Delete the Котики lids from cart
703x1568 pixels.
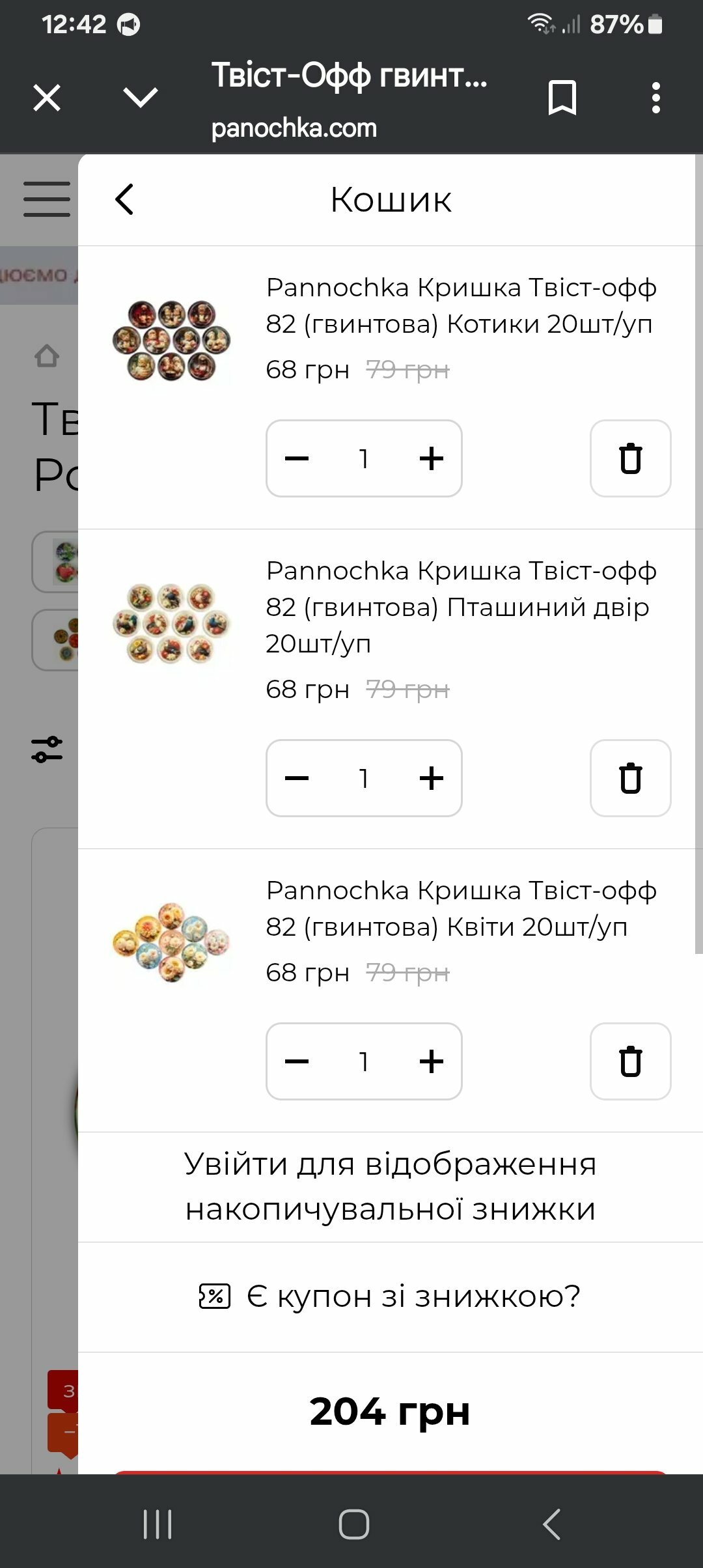[630, 458]
